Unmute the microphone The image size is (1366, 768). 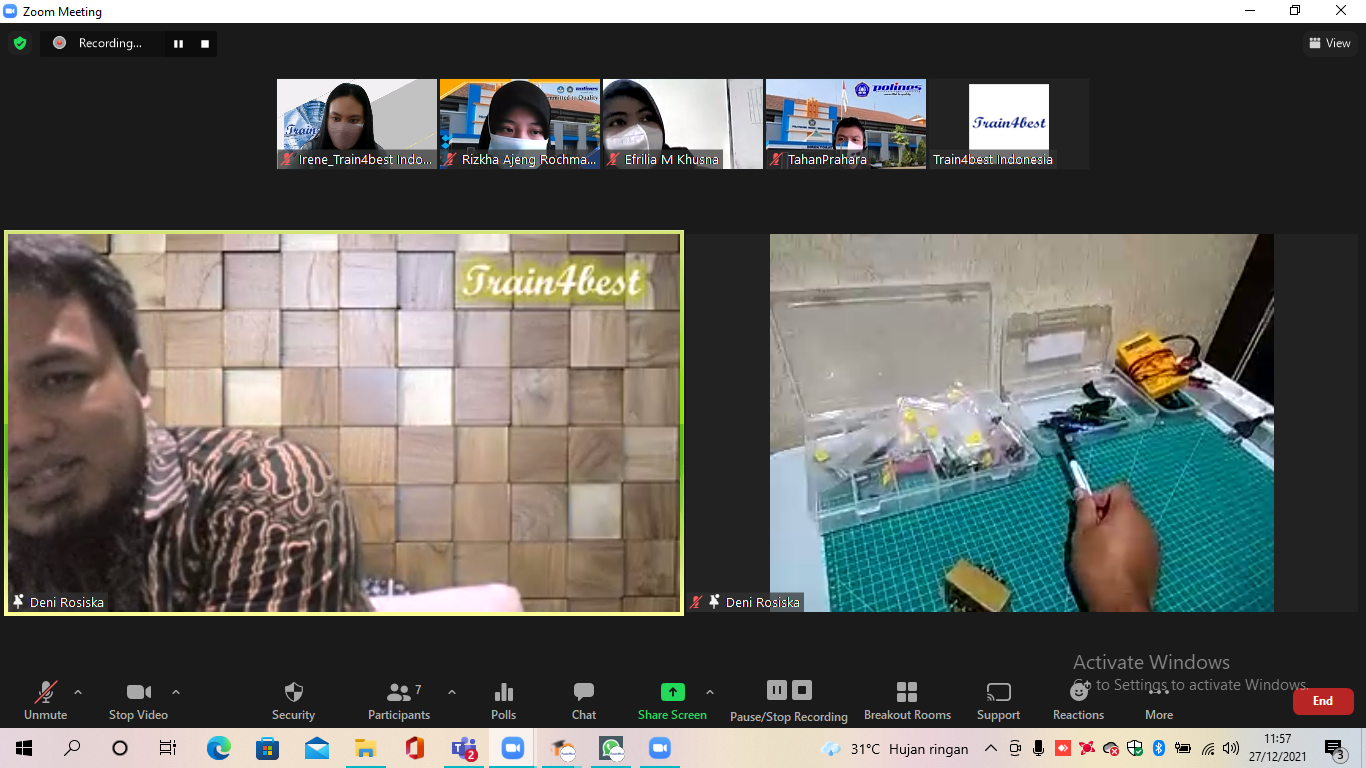[46, 693]
